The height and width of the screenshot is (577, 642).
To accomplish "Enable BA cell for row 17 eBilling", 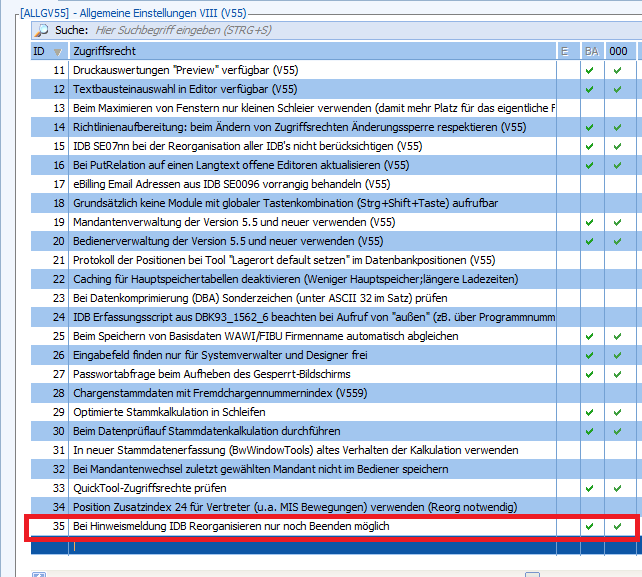I will pos(590,184).
